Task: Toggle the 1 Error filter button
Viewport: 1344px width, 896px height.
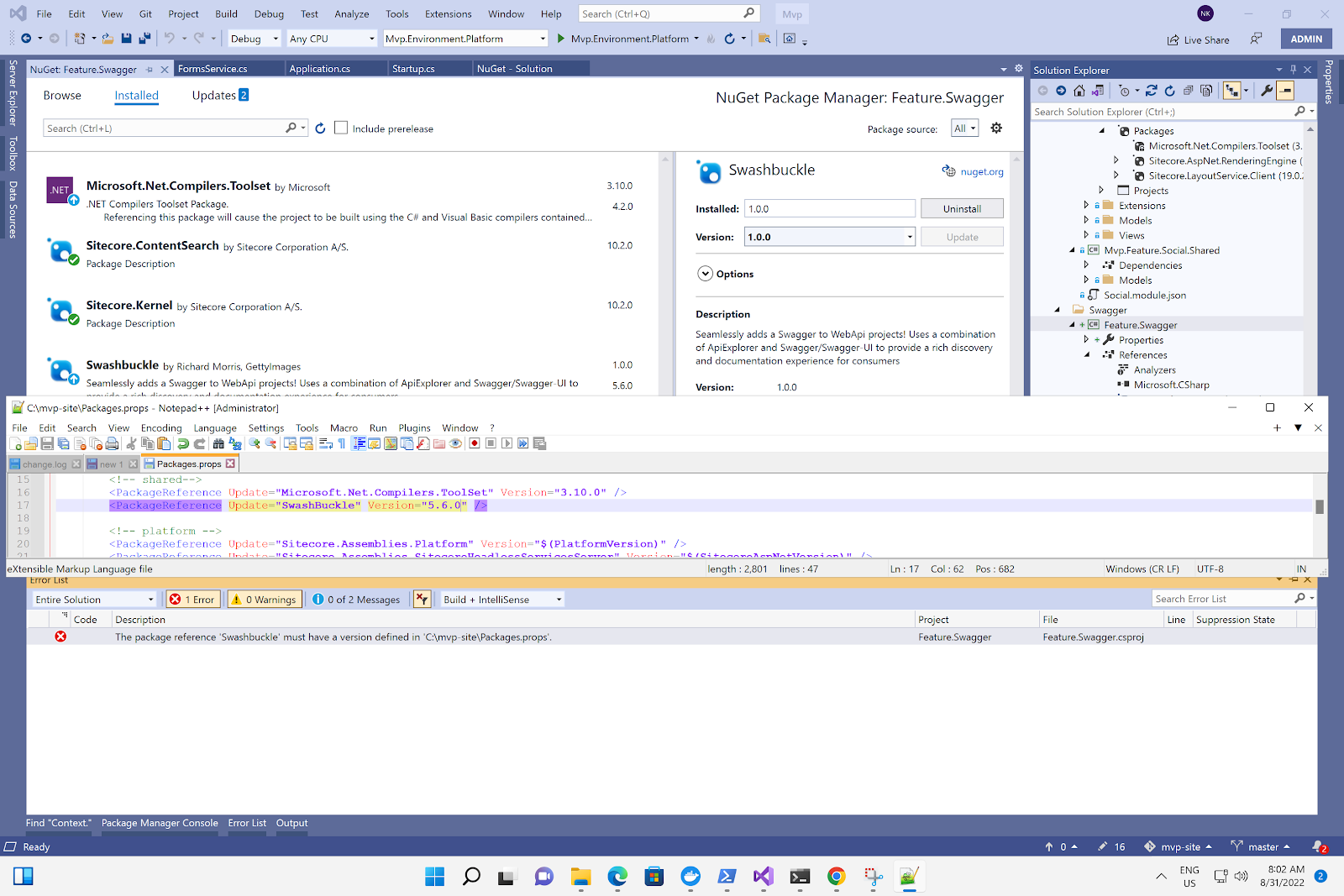Action: (x=192, y=599)
